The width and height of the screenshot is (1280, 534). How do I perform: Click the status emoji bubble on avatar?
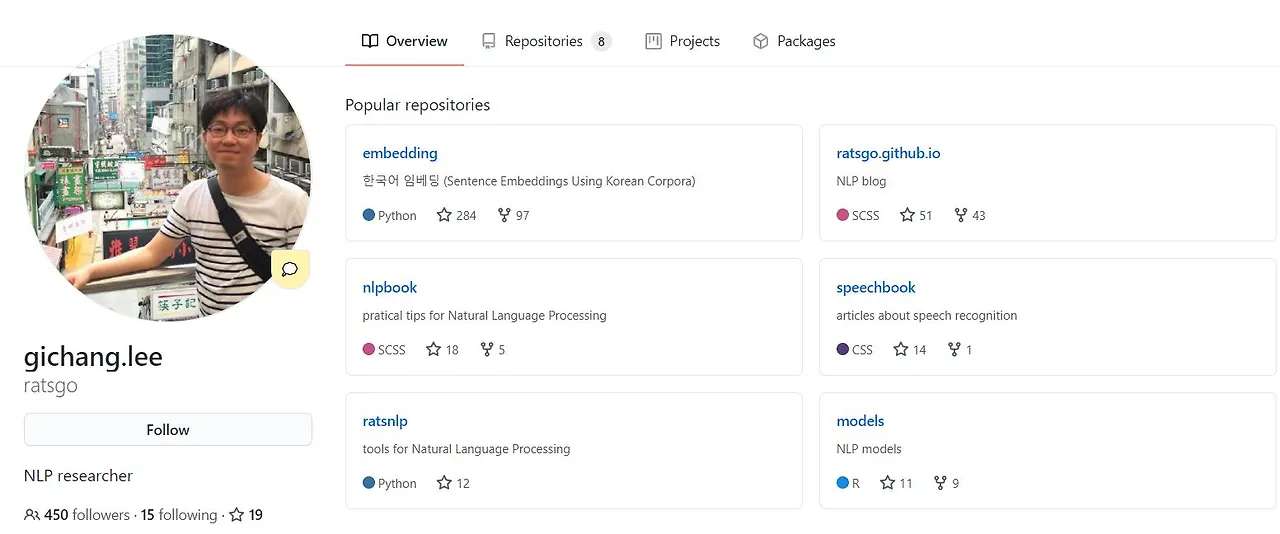pos(290,269)
